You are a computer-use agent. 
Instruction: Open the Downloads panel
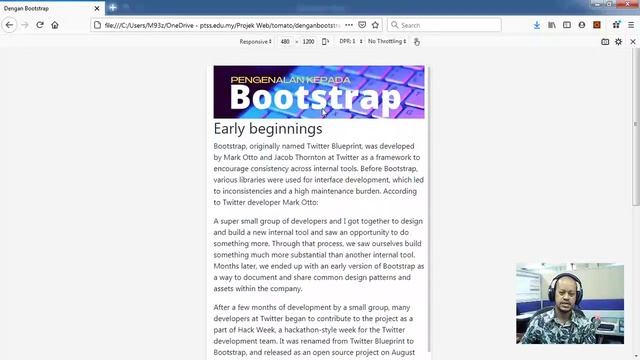537,25
